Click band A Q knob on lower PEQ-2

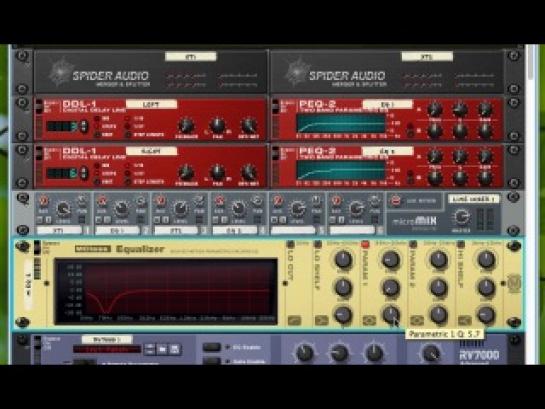[459, 157]
